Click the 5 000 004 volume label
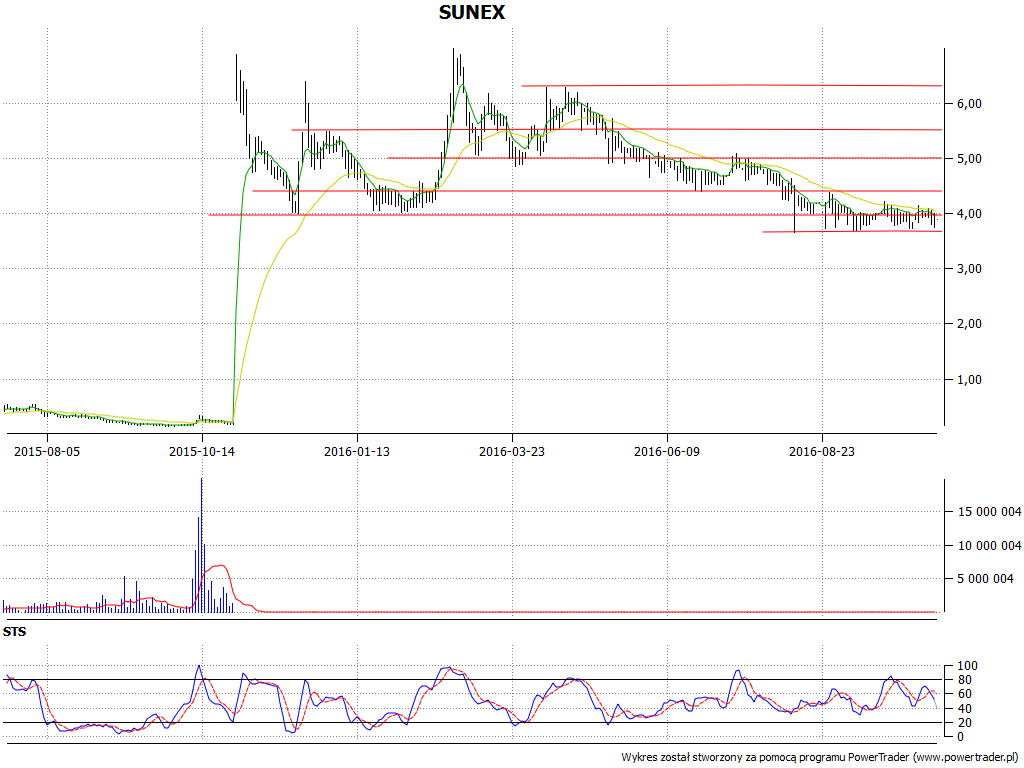The height and width of the screenshot is (768, 1024). pyautogui.click(x=985, y=579)
